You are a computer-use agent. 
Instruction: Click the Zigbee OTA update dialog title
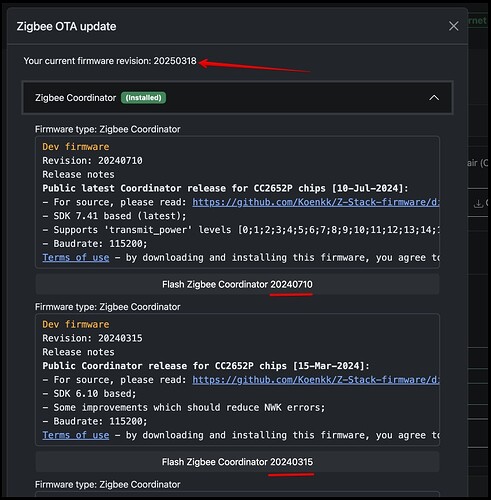click(x=66, y=26)
